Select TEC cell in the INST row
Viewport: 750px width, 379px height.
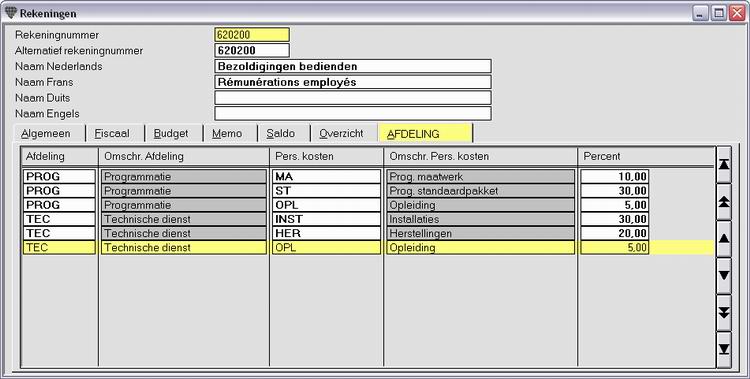(59, 219)
